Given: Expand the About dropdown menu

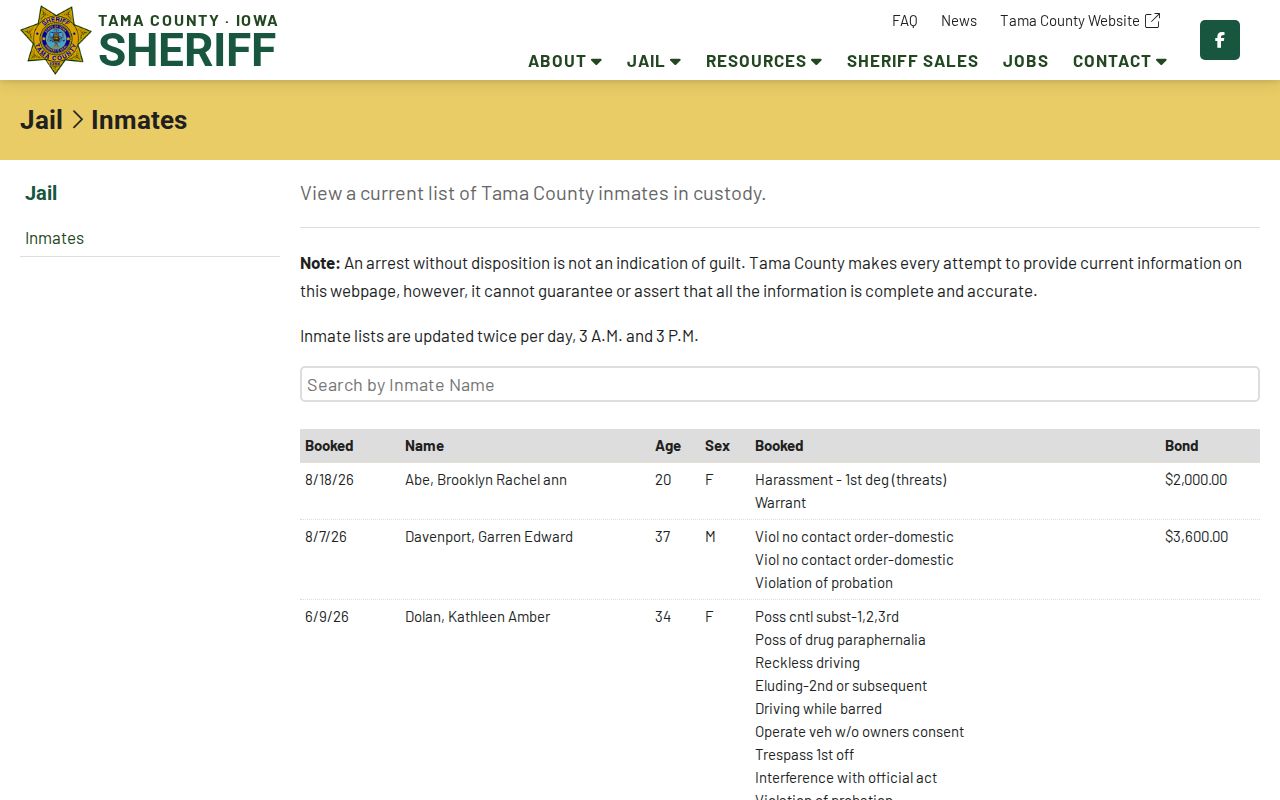Looking at the screenshot, I should click(x=565, y=61).
